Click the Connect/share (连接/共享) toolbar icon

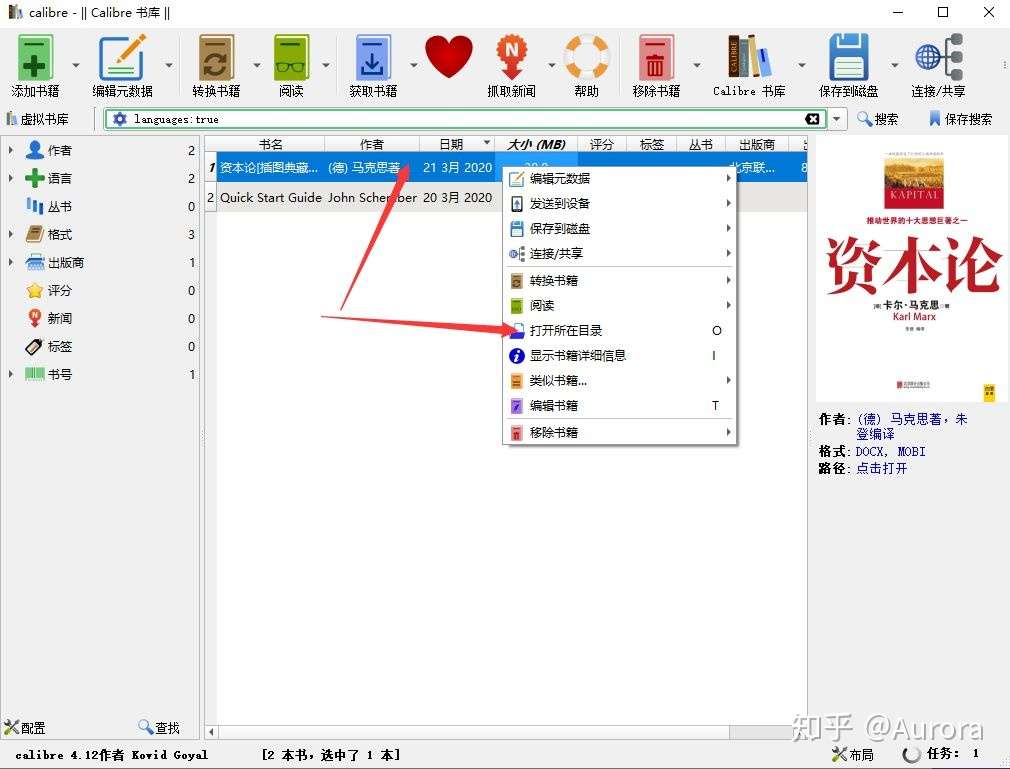939,58
